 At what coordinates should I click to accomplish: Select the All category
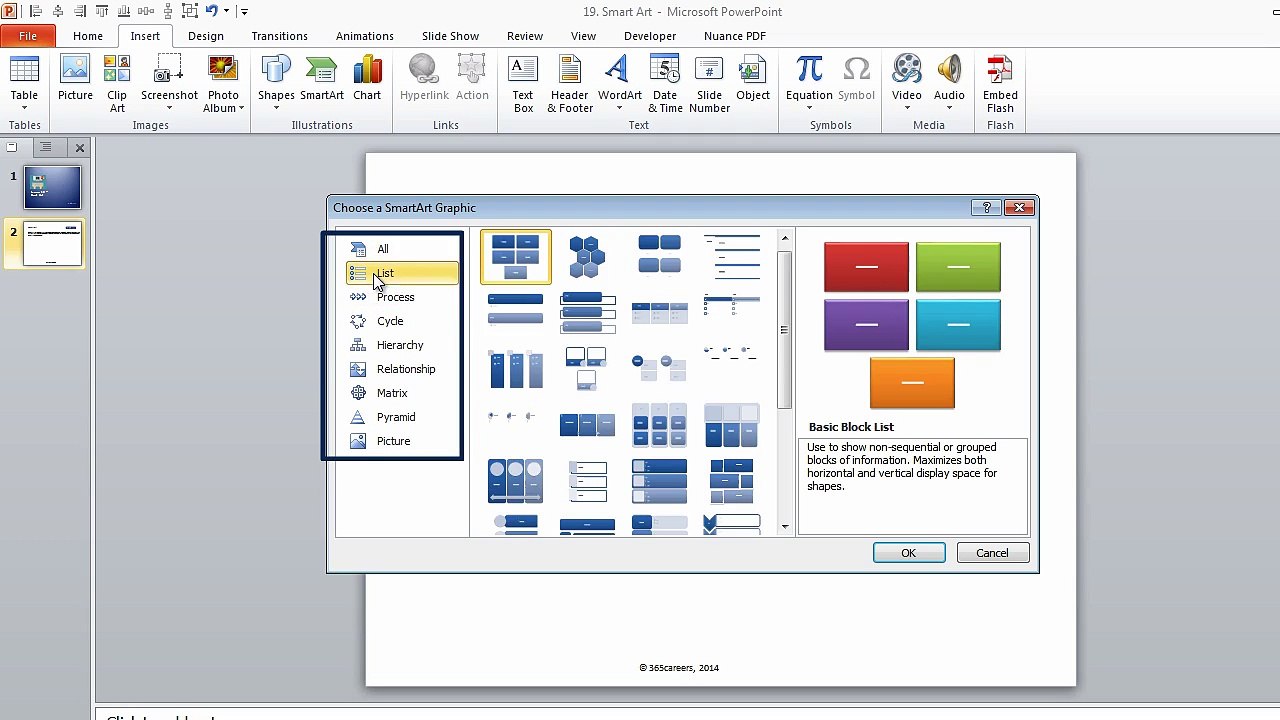402,249
